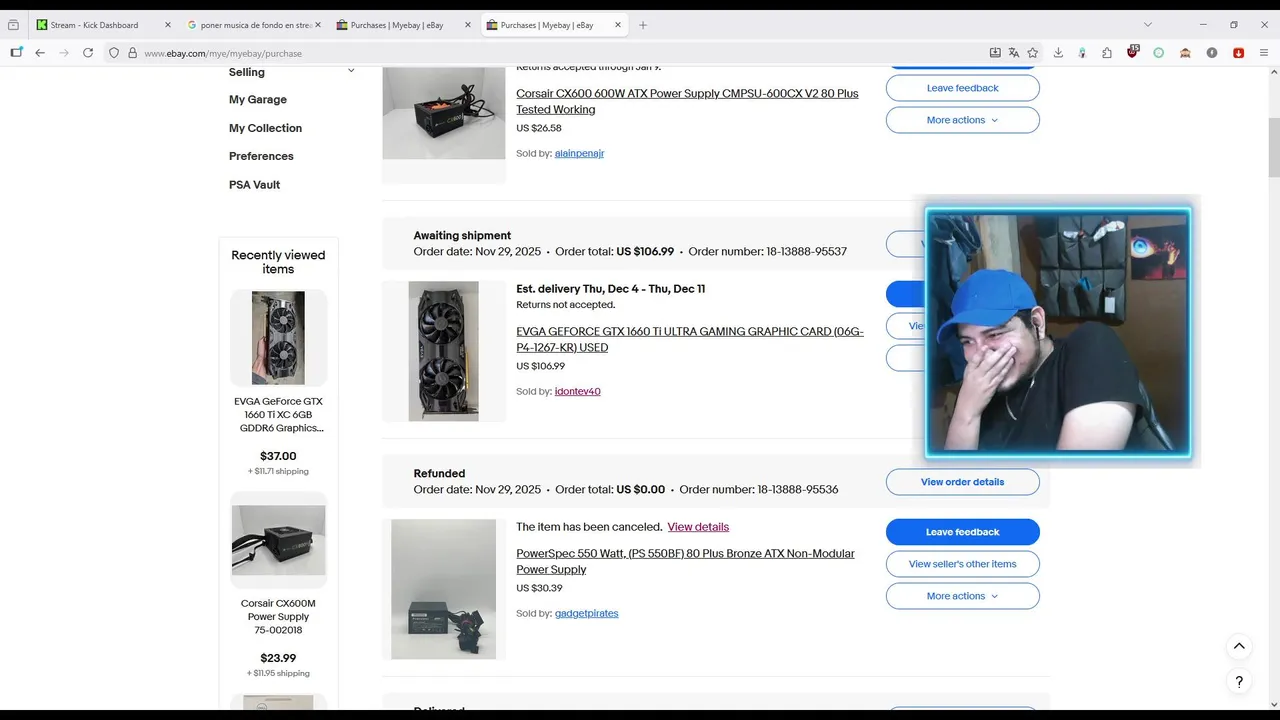This screenshot has height=720, width=1280.
Task: Visit seller idontev40 profile
Action: 577,392
